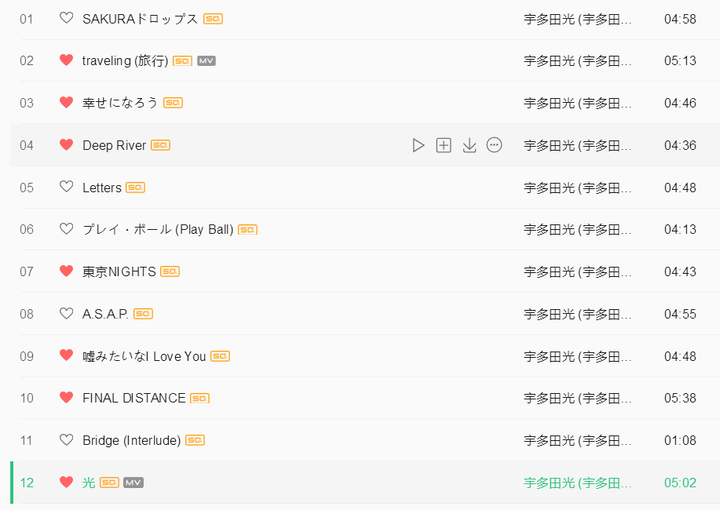Unlike the song 幸せになろう
The height and width of the screenshot is (510, 720).
pyautogui.click(x=67, y=102)
